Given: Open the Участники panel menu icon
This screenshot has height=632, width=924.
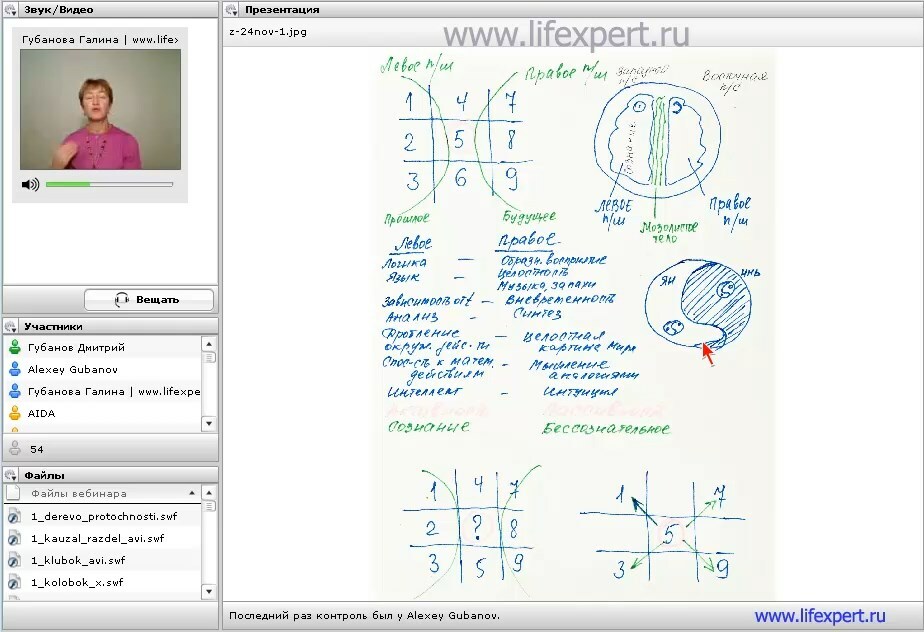Looking at the screenshot, I should tap(11, 326).
